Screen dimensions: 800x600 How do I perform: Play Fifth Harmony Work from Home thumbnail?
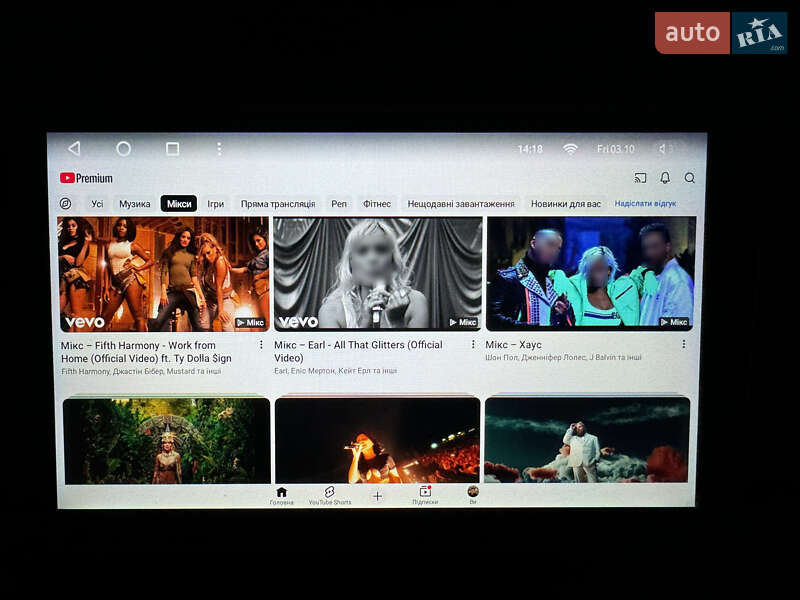point(163,273)
